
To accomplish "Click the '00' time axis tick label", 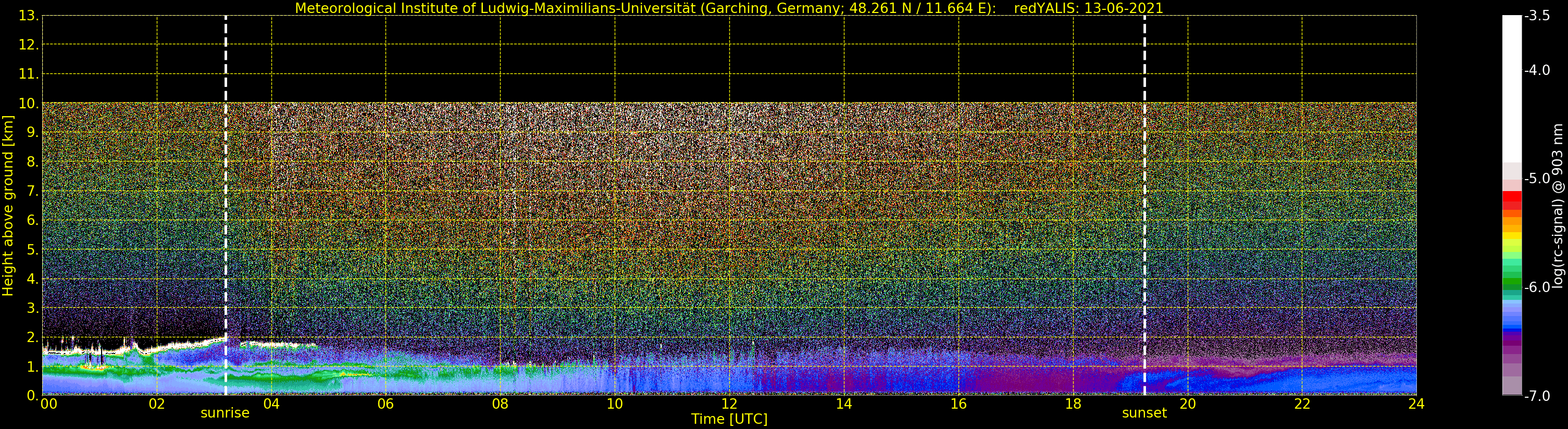I will click(x=48, y=404).
